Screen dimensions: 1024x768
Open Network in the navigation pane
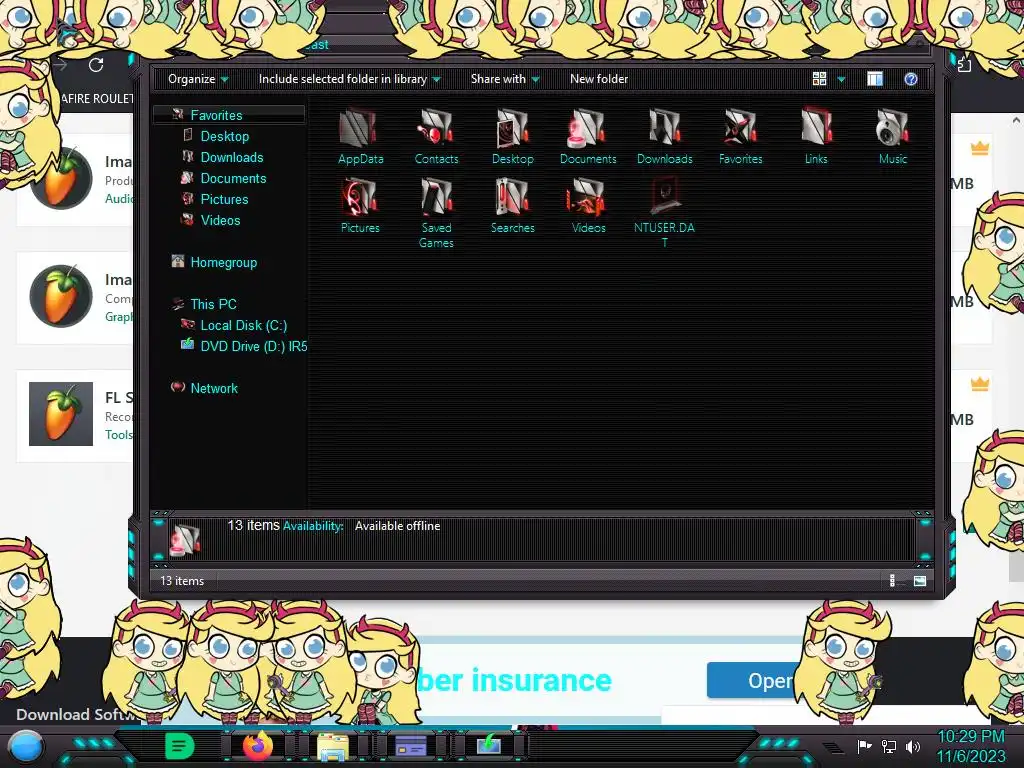214,388
